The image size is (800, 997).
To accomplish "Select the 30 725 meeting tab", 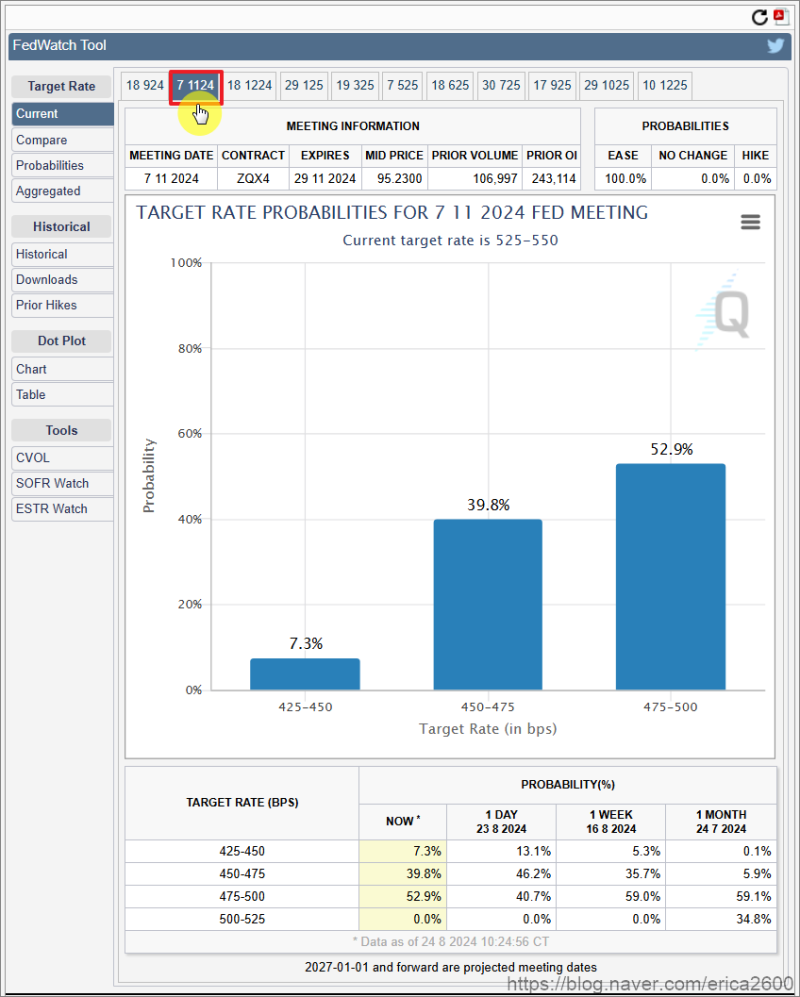I will [501, 85].
